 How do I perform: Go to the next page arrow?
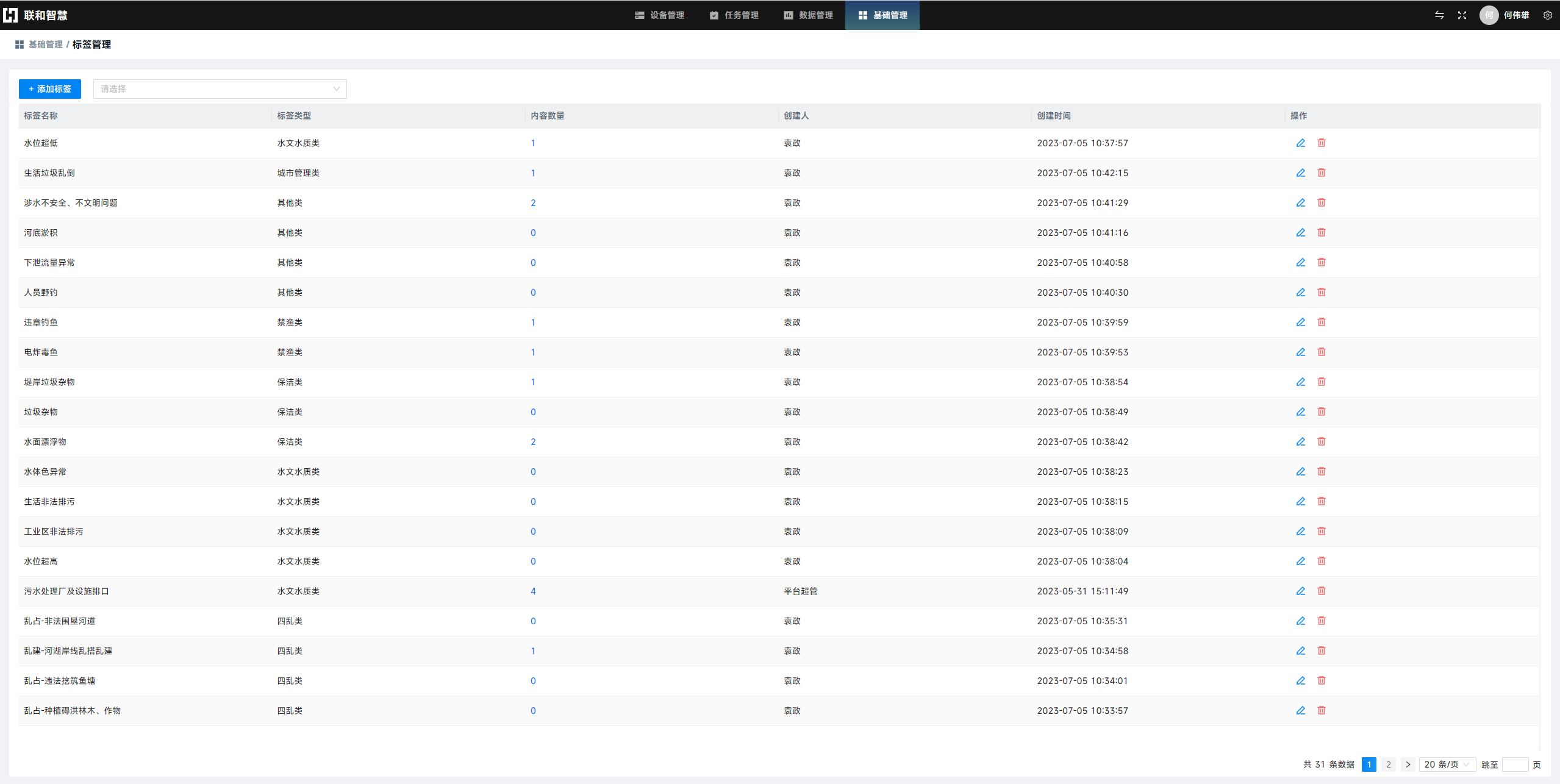tap(1408, 764)
